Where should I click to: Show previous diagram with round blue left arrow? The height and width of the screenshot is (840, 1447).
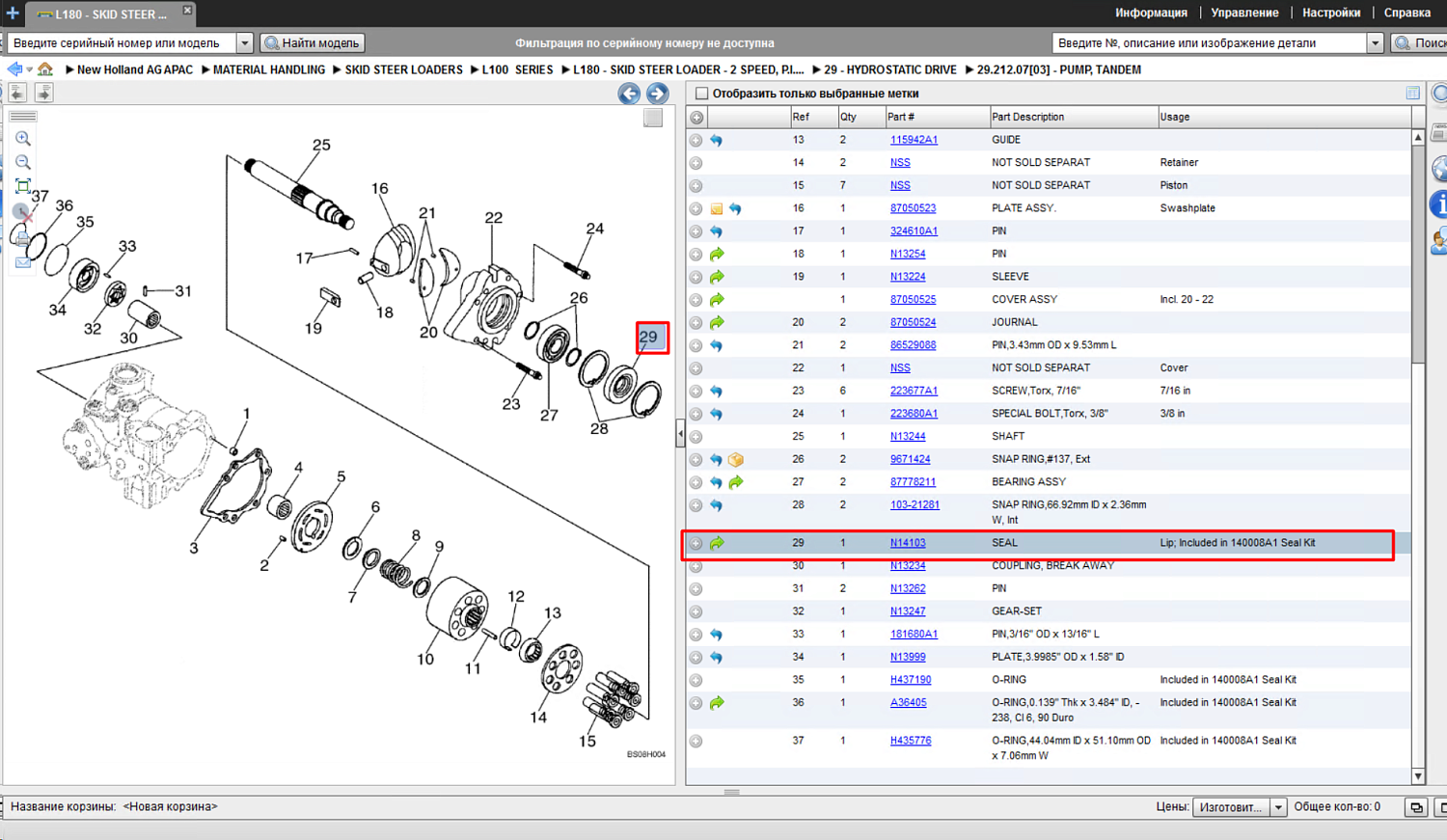pos(629,94)
